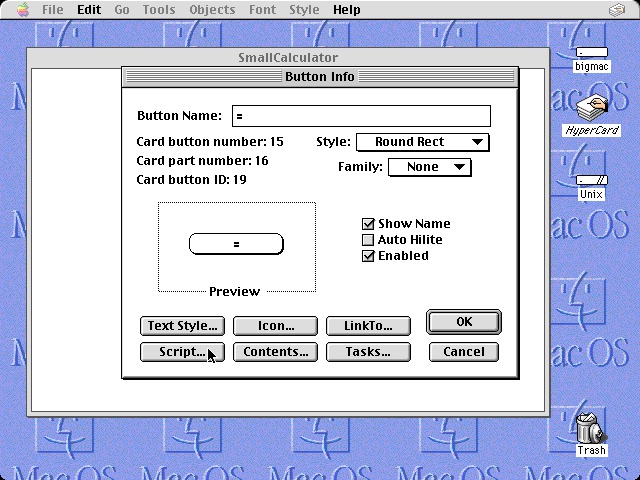Click the 'Preview' label
The width and height of the screenshot is (640, 480).
pyautogui.click(x=234, y=292)
